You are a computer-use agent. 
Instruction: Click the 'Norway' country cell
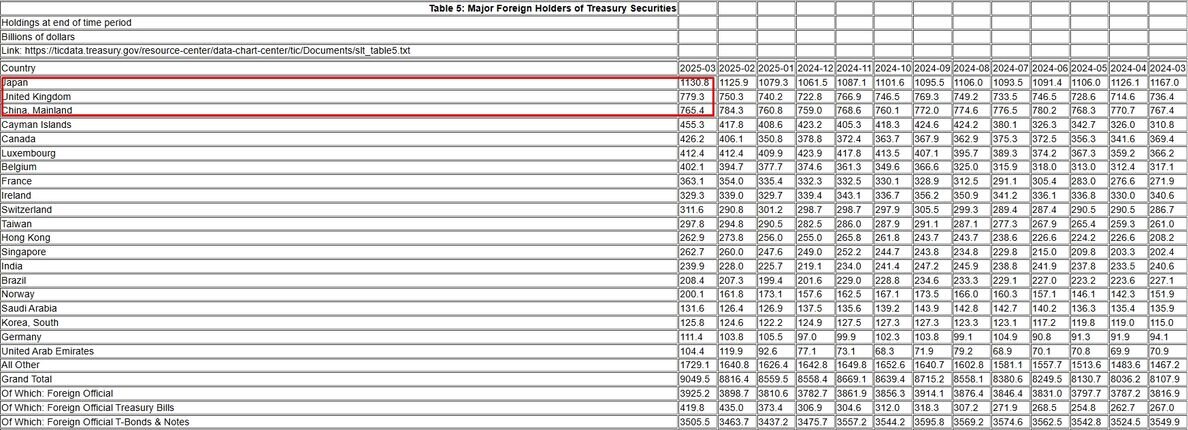pyautogui.click(x=339, y=294)
